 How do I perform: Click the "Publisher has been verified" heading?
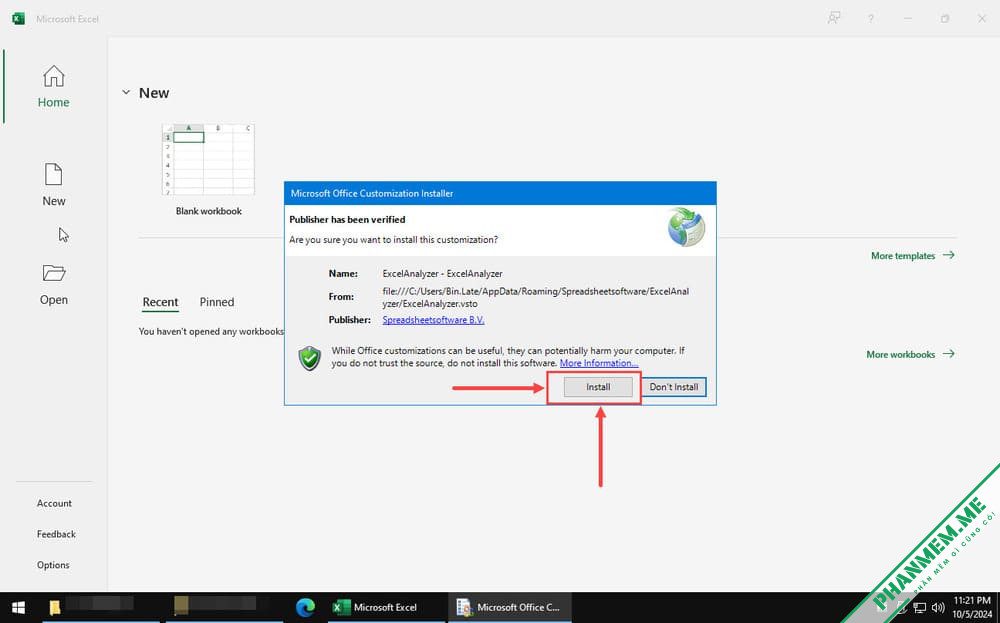tap(347, 219)
